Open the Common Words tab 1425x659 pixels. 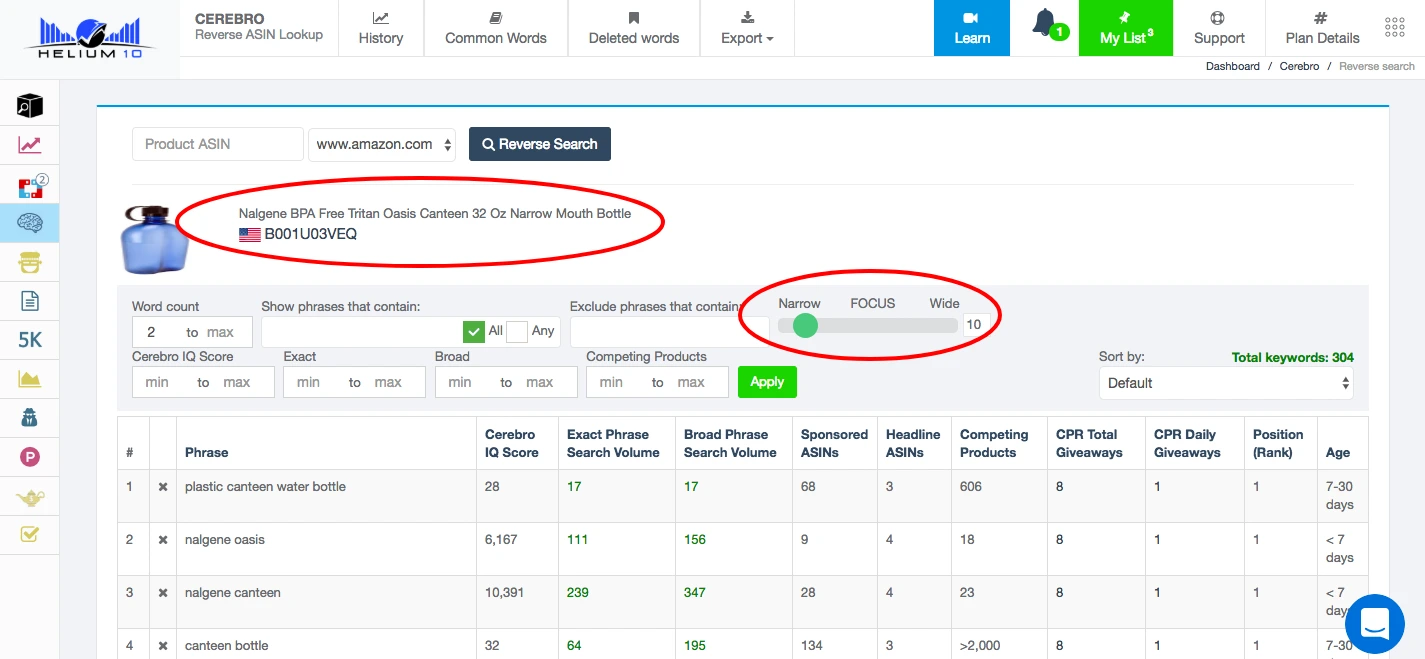pyautogui.click(x=496, y=28)
